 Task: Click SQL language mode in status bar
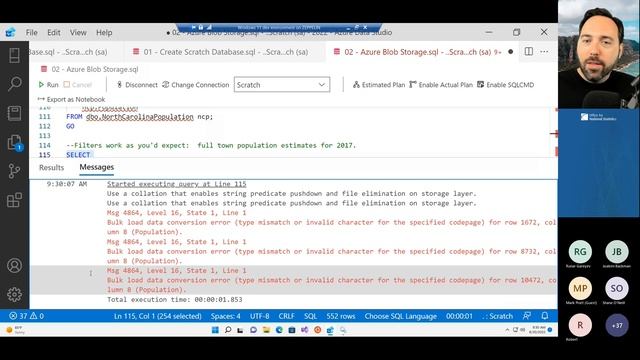(310, 316)
